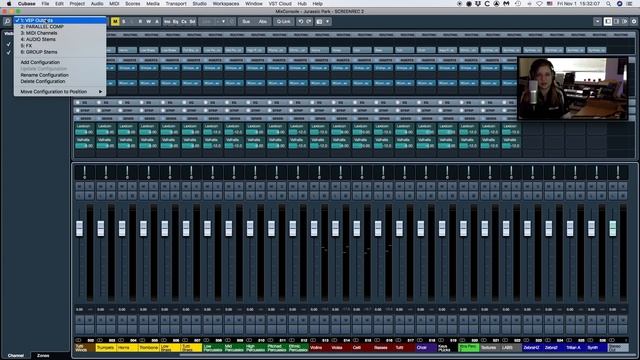Bypass all sends with Sd button
Viewport: 640px width, 360px height.
coord(192,21)
